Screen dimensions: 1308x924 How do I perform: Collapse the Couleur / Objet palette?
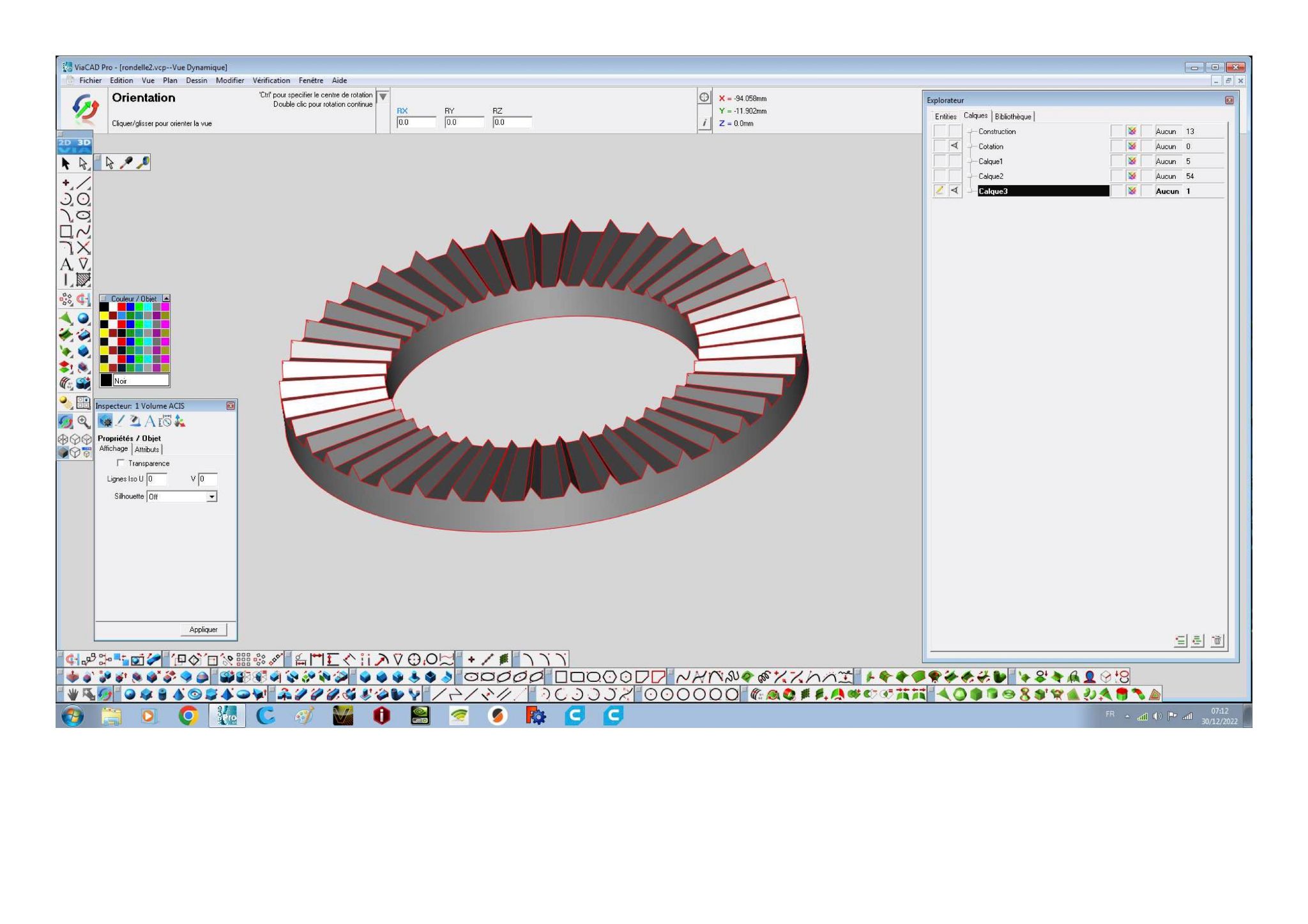point(166,298)
